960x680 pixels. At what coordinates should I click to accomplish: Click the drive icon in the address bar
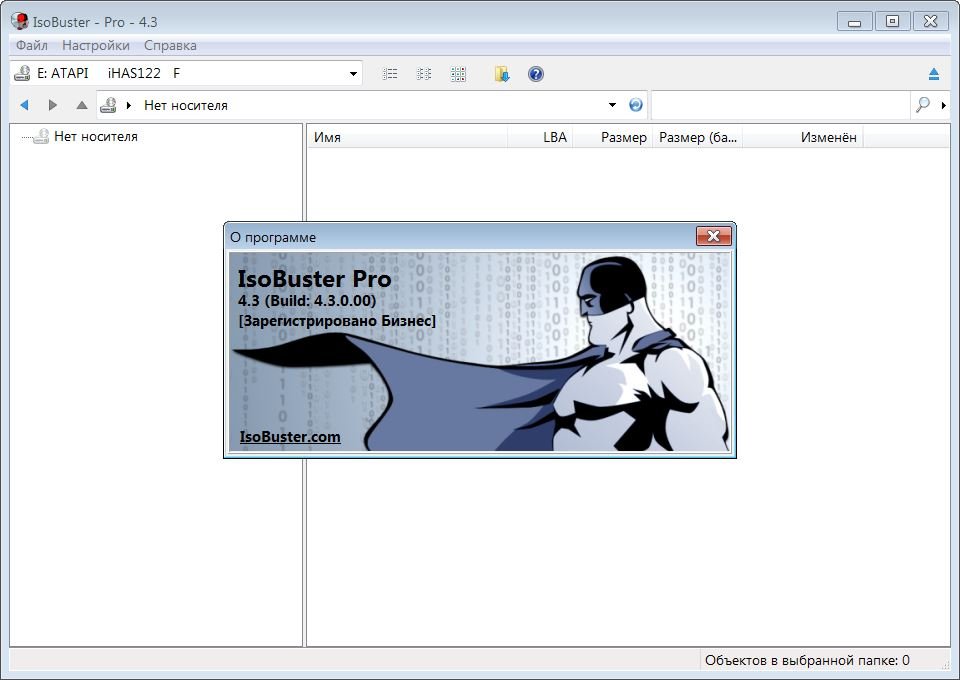(108, 105)
